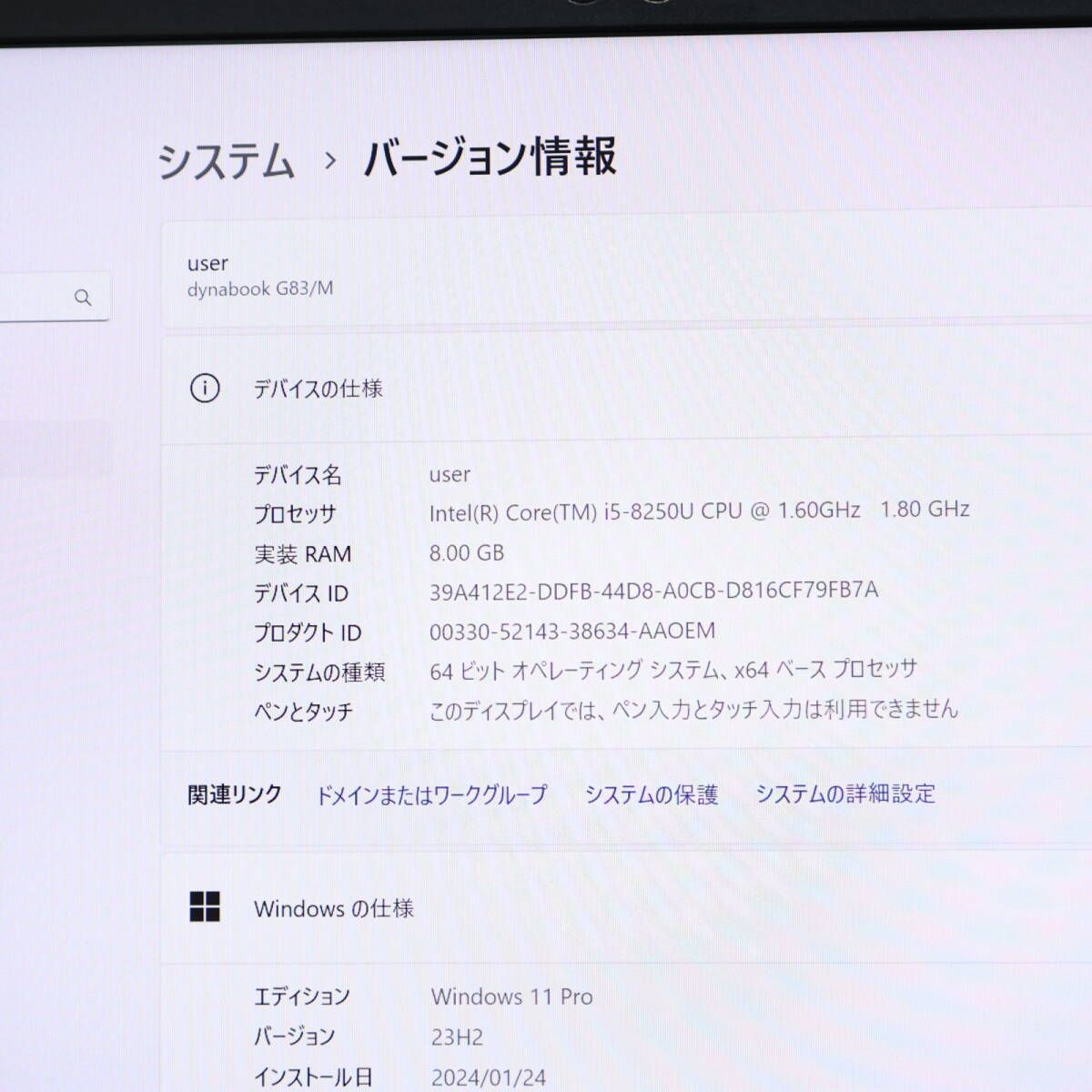This screenshot has height=1092, width=1092.
Task: Select the Windows 11 Pro edition value
Action: tap(512, 996)
